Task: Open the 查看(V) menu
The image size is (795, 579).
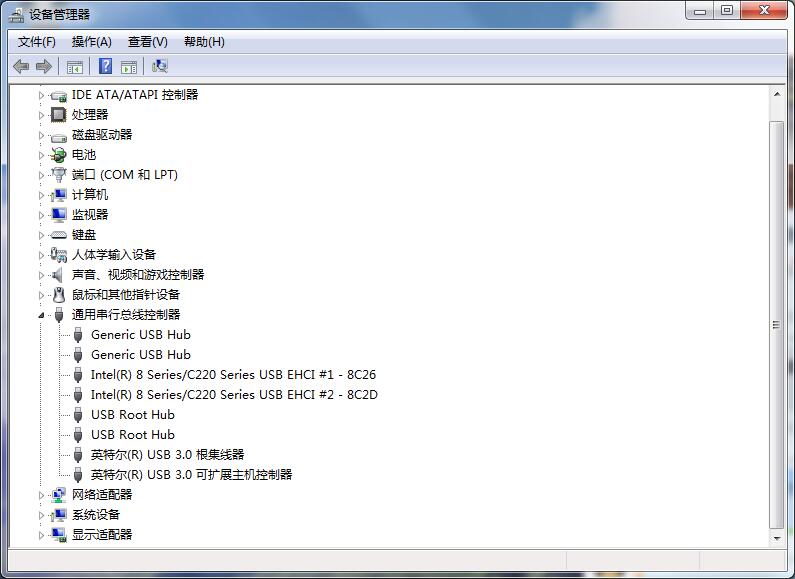Action: (x=147, y=42)
